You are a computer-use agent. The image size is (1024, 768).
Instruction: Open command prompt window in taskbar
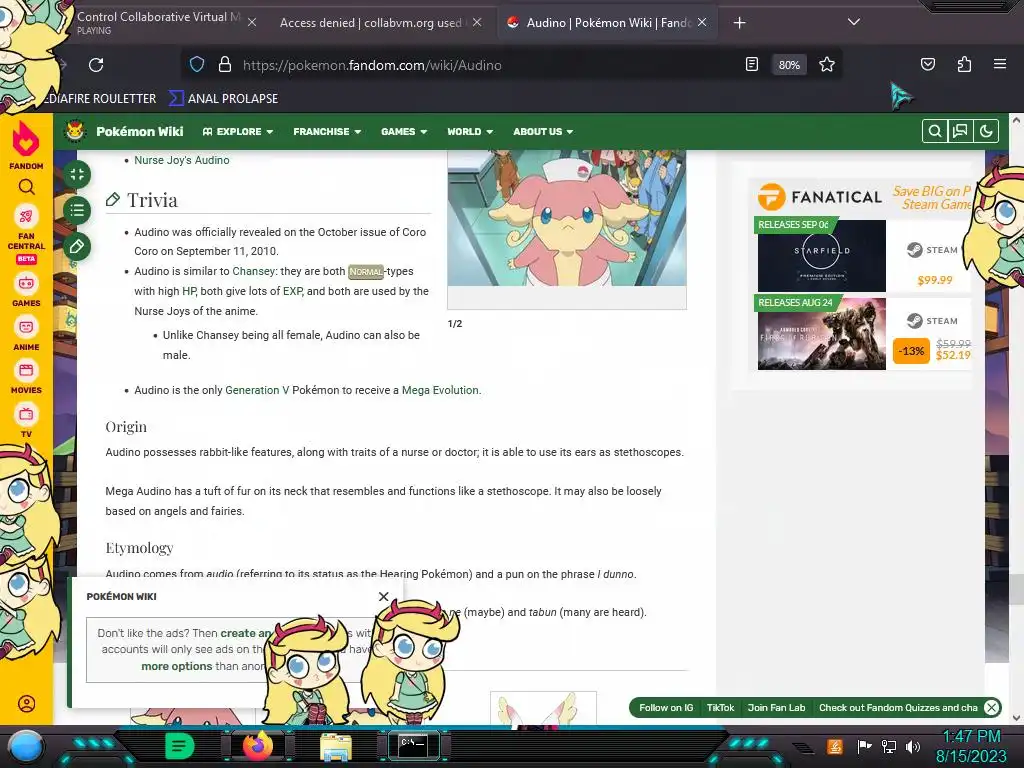[x=413, y=746]
